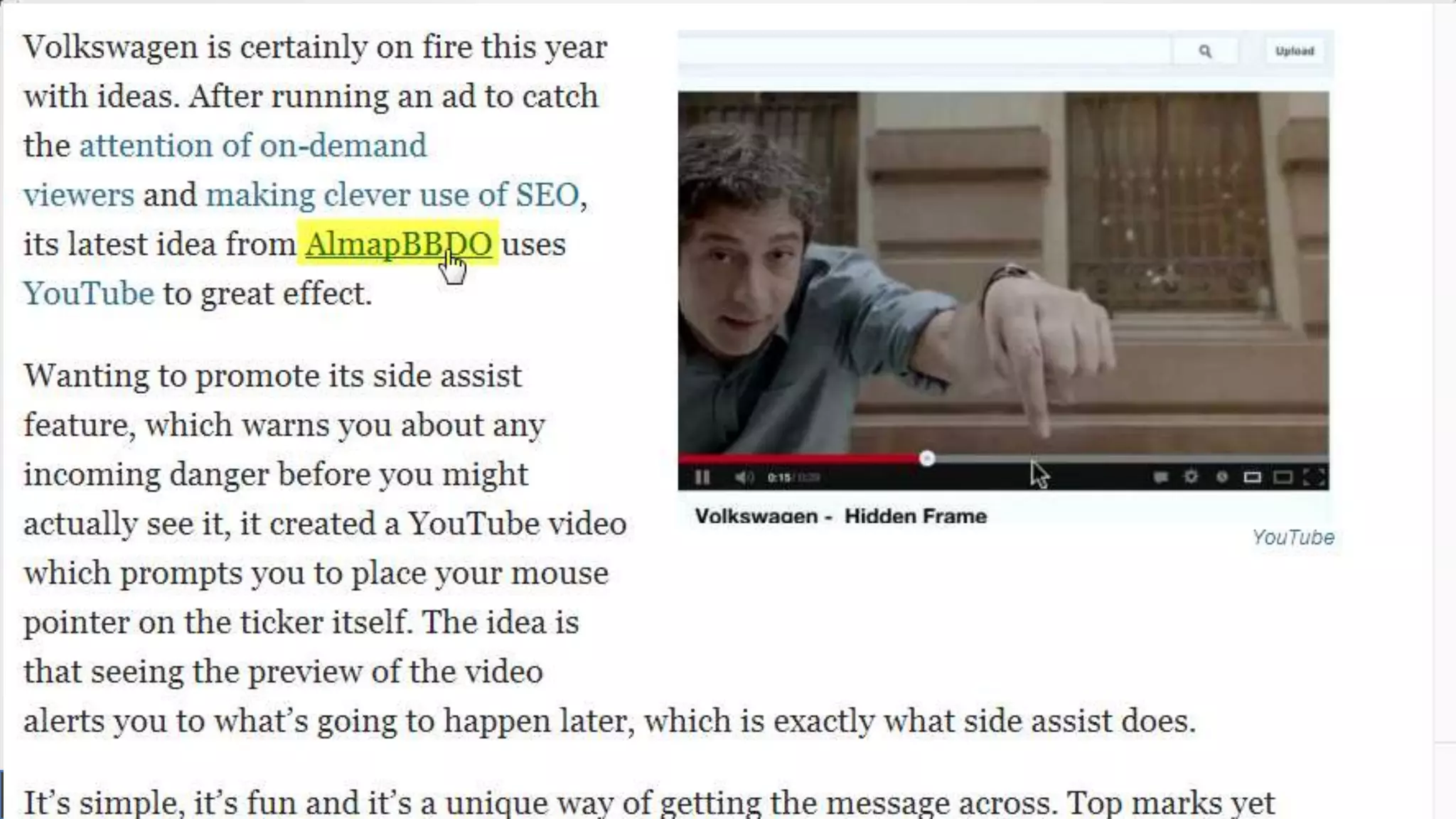Click the YouTube search magnifier icon

pyautogui.click(x=1205, y=51)
